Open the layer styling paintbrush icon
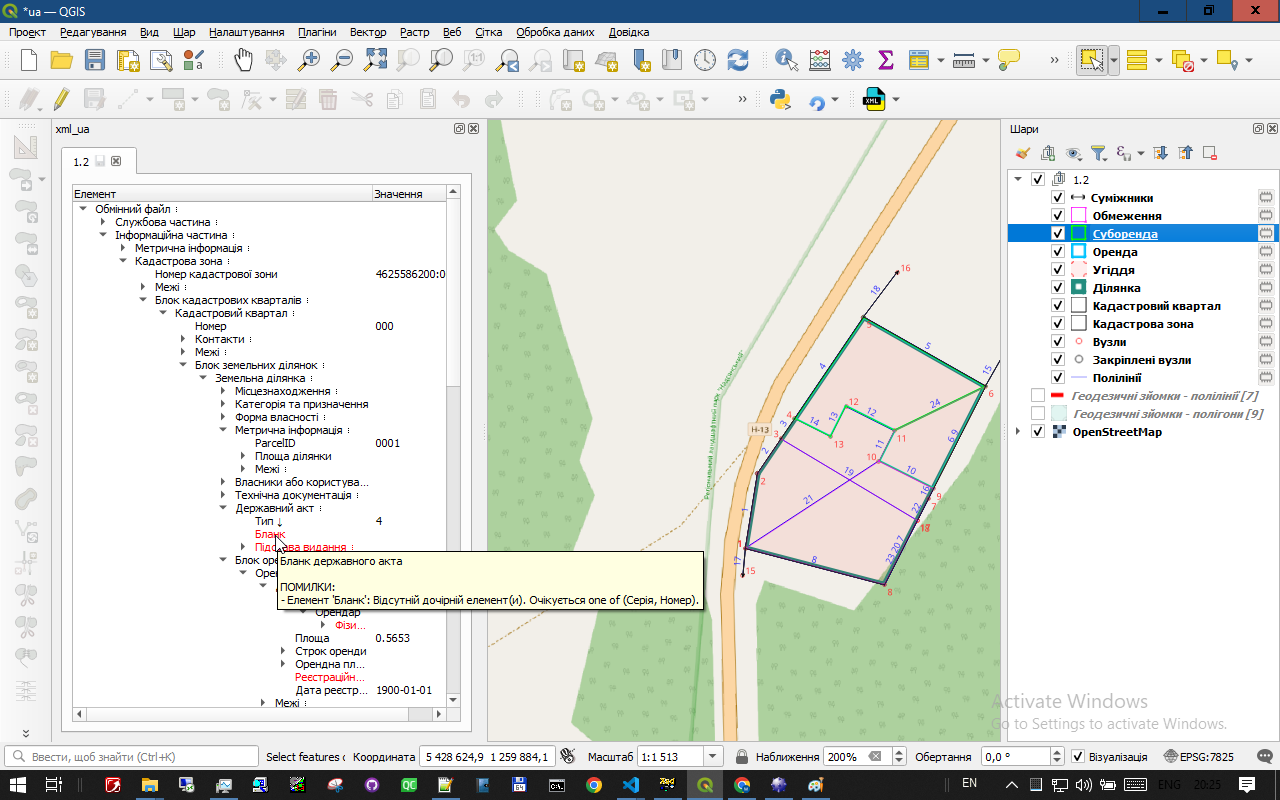The height and width of the screenshot is (800, 1280). 1022,153
